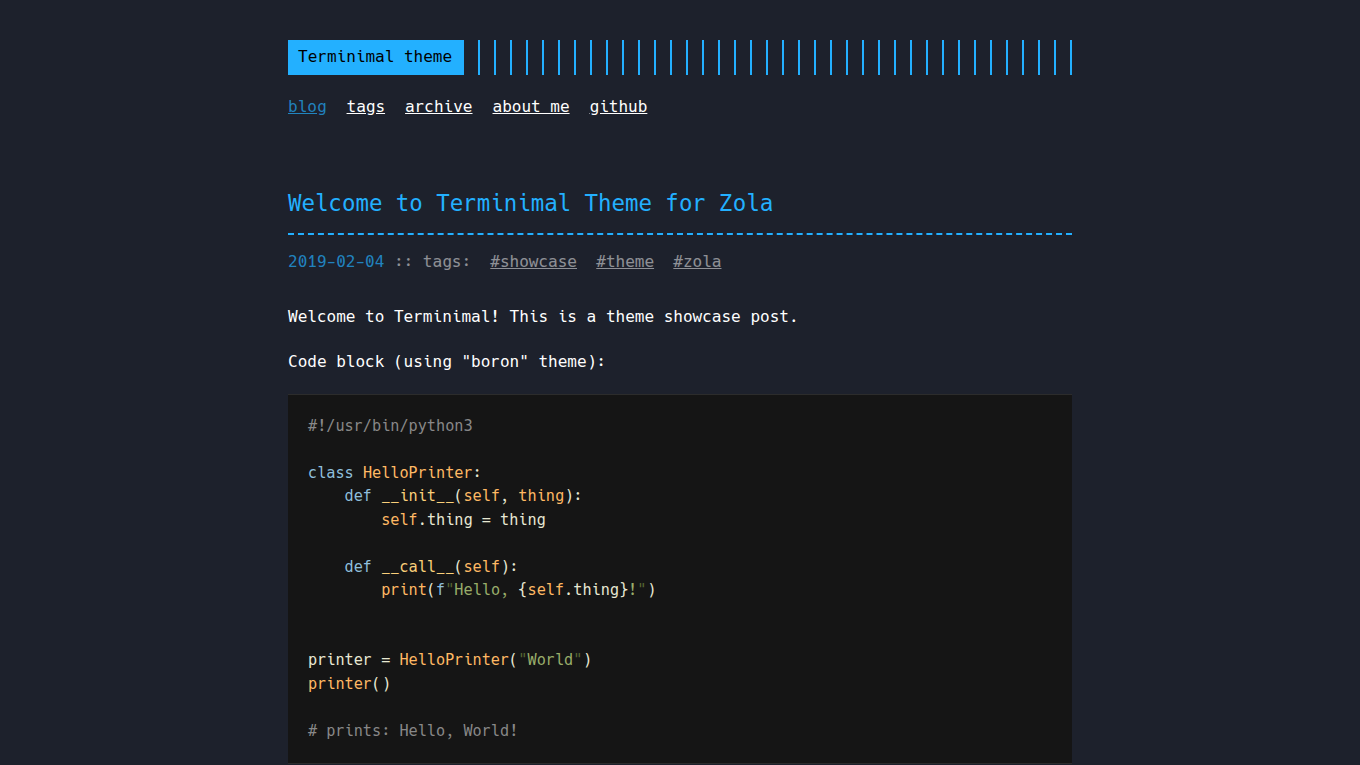Click the shebang line in the code block
The width and height of the screenshot is (1360, 765).
[389, 425]
